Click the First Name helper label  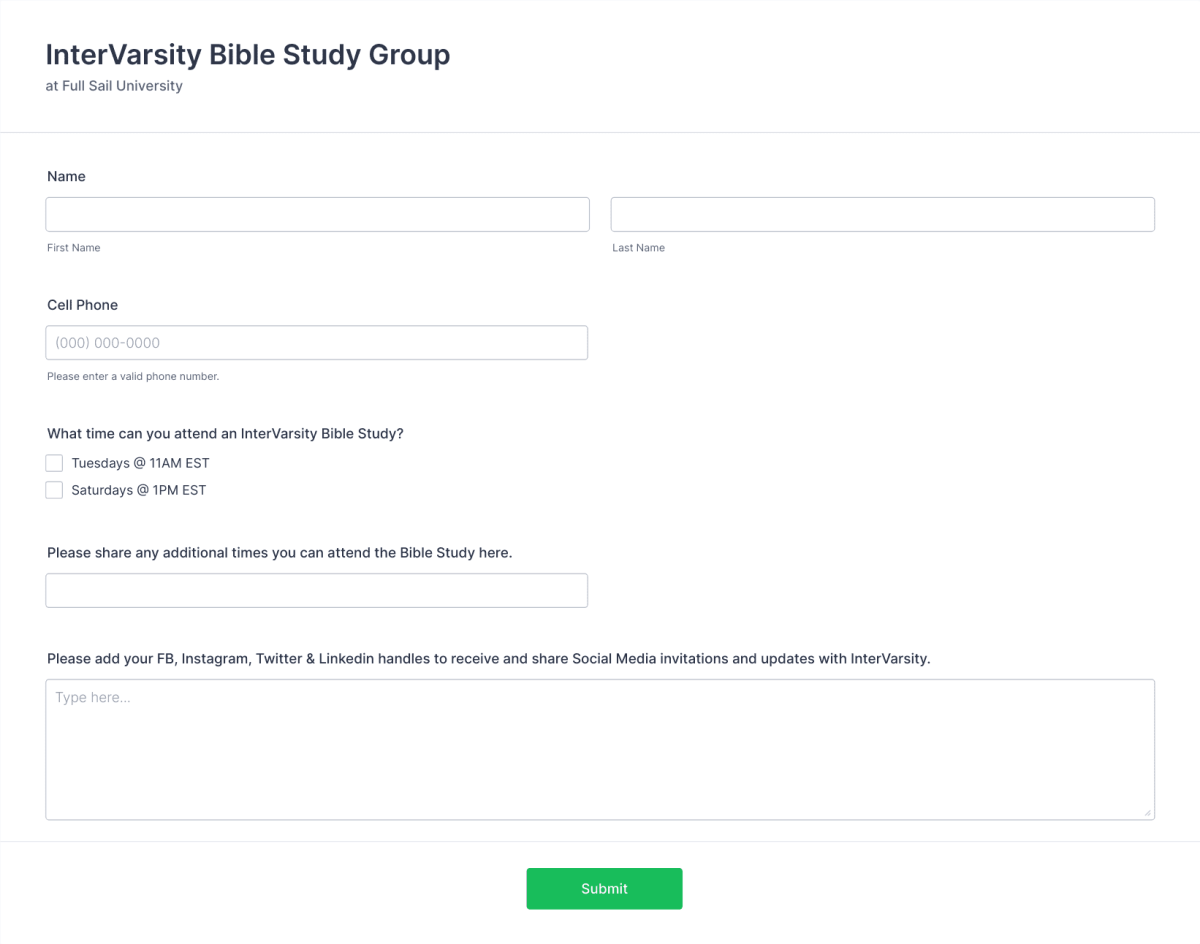pyautogui.click(x=73, y=247)
